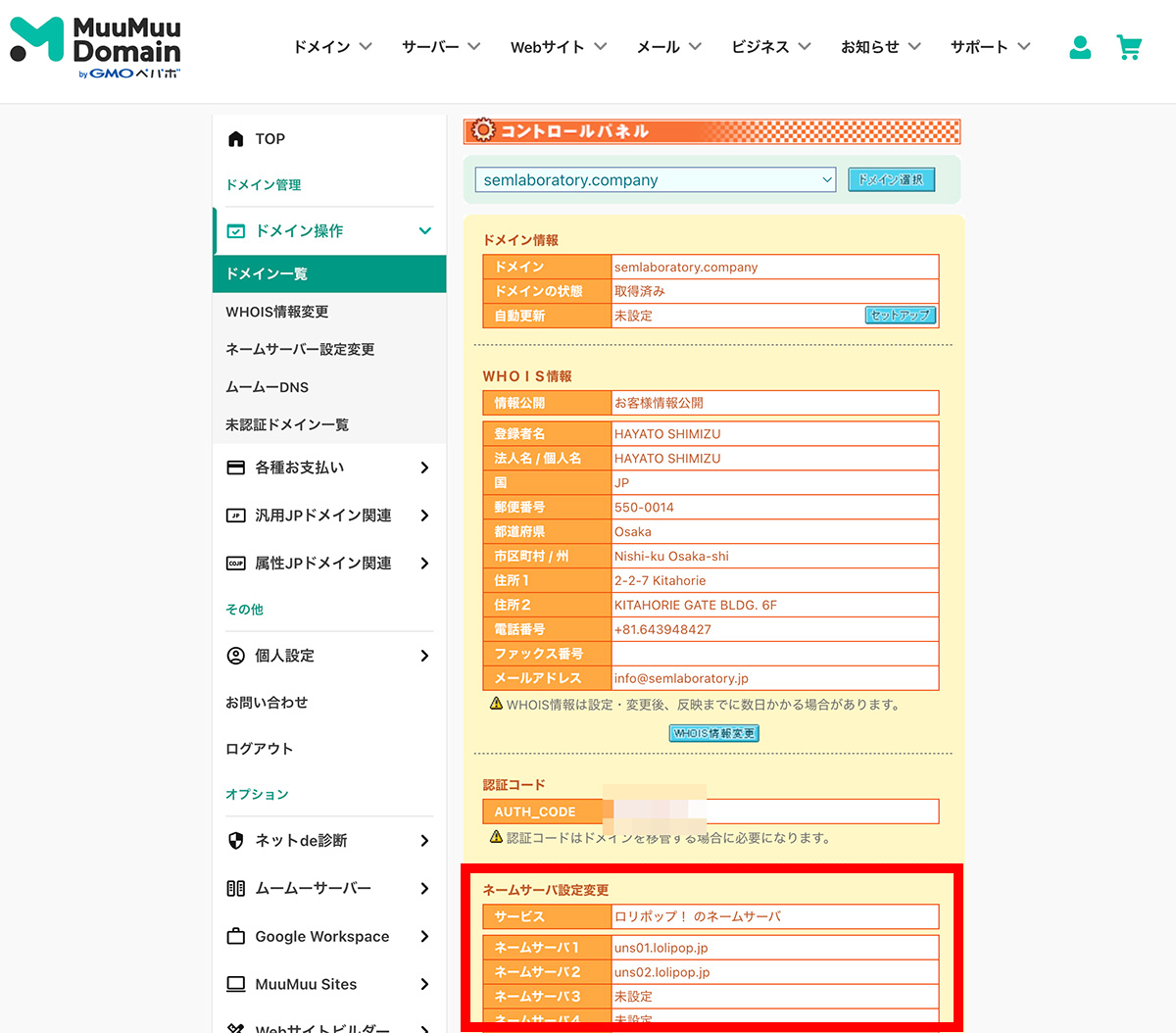
Task: Open the サポート top navigation menu
Action: (x=990, y=47)
